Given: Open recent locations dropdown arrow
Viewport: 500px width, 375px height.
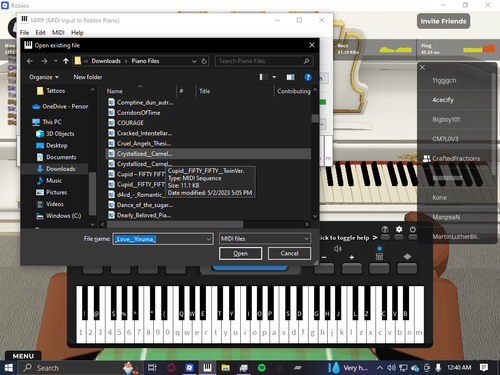Looking at the screenshot, I should (x=56, y=61).
